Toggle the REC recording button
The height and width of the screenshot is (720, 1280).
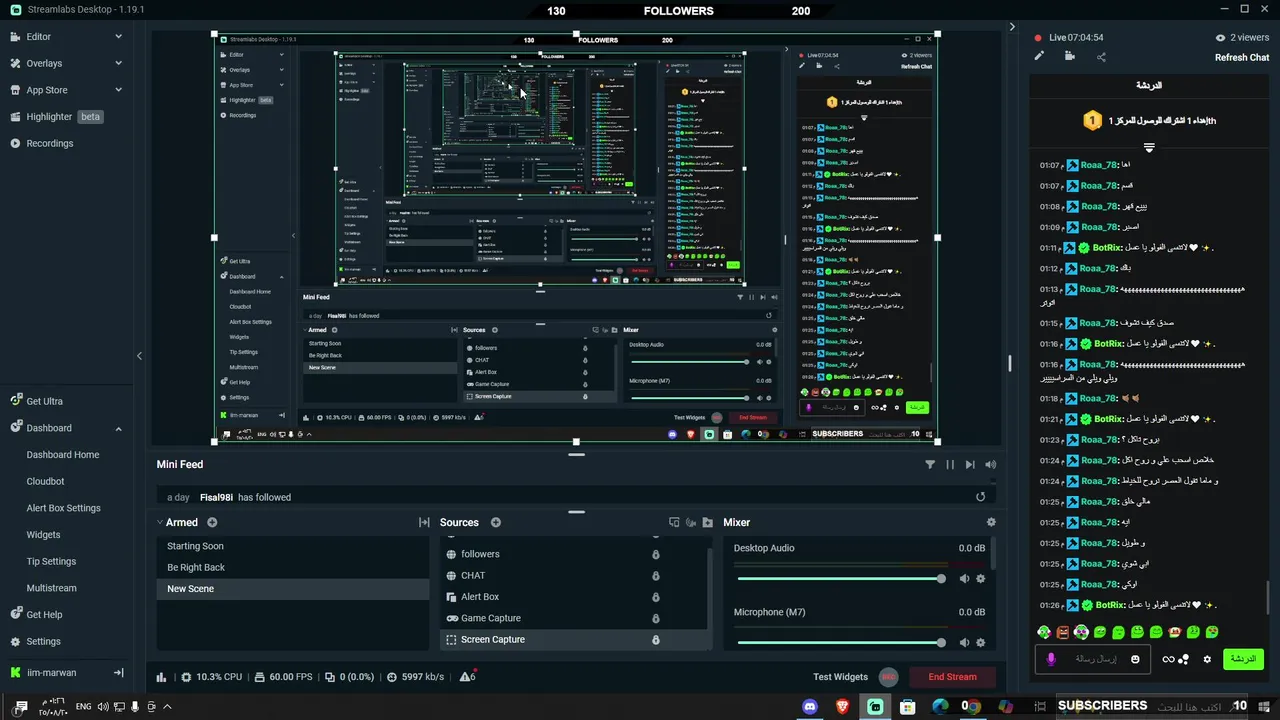(888, 677)
